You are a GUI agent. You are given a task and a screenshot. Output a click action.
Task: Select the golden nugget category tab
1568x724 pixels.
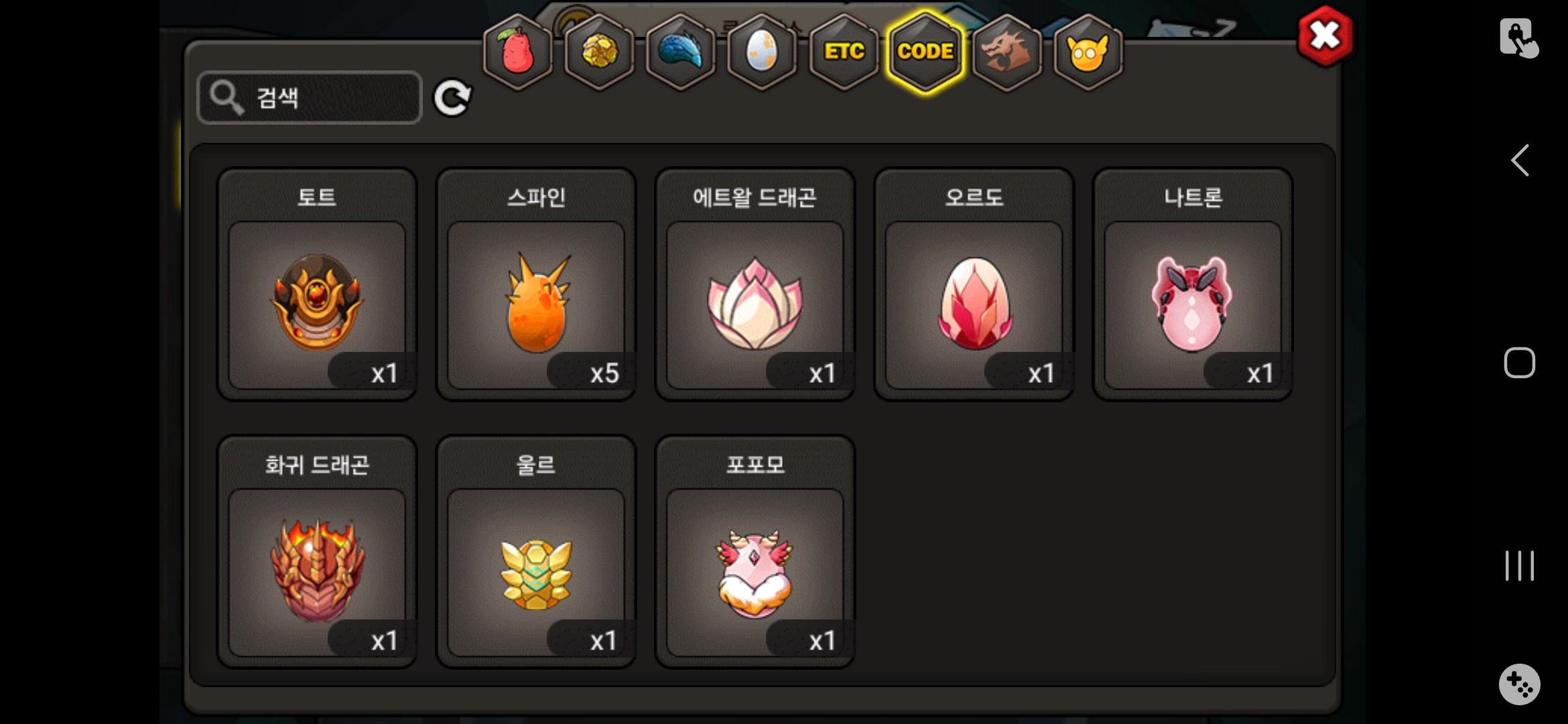tap(599, 52)
